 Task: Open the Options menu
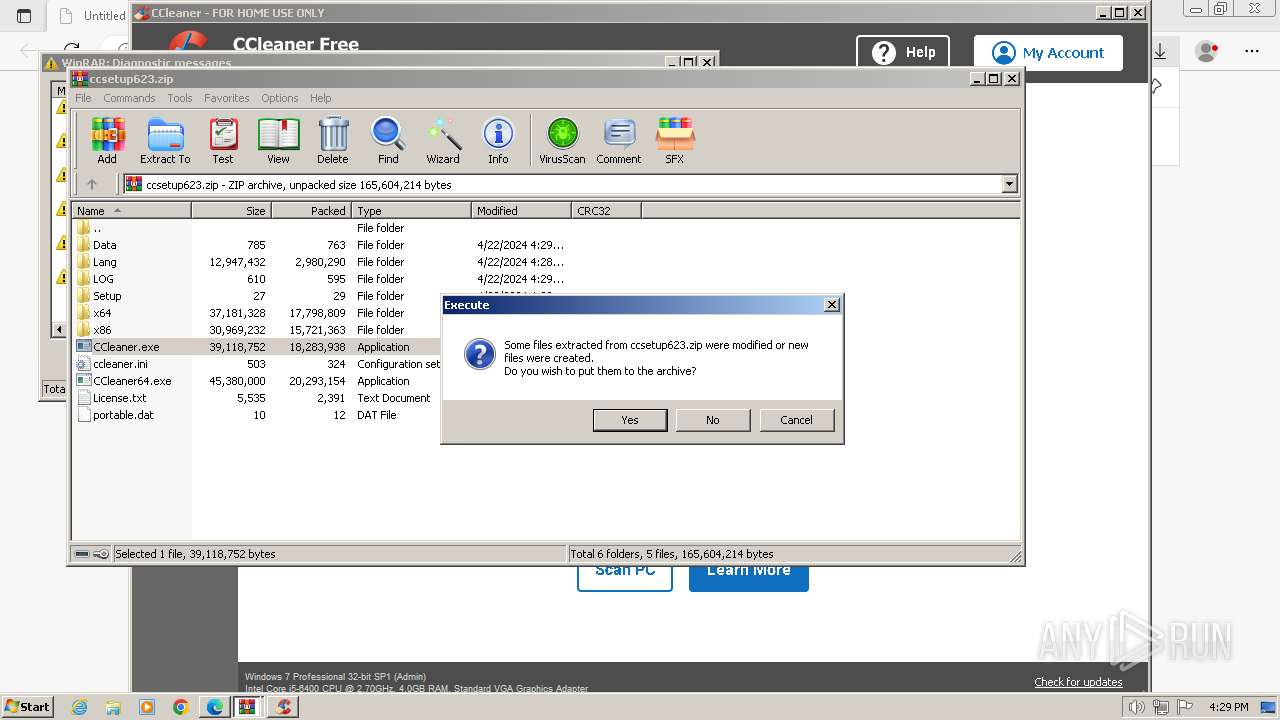tap(280, 98)
